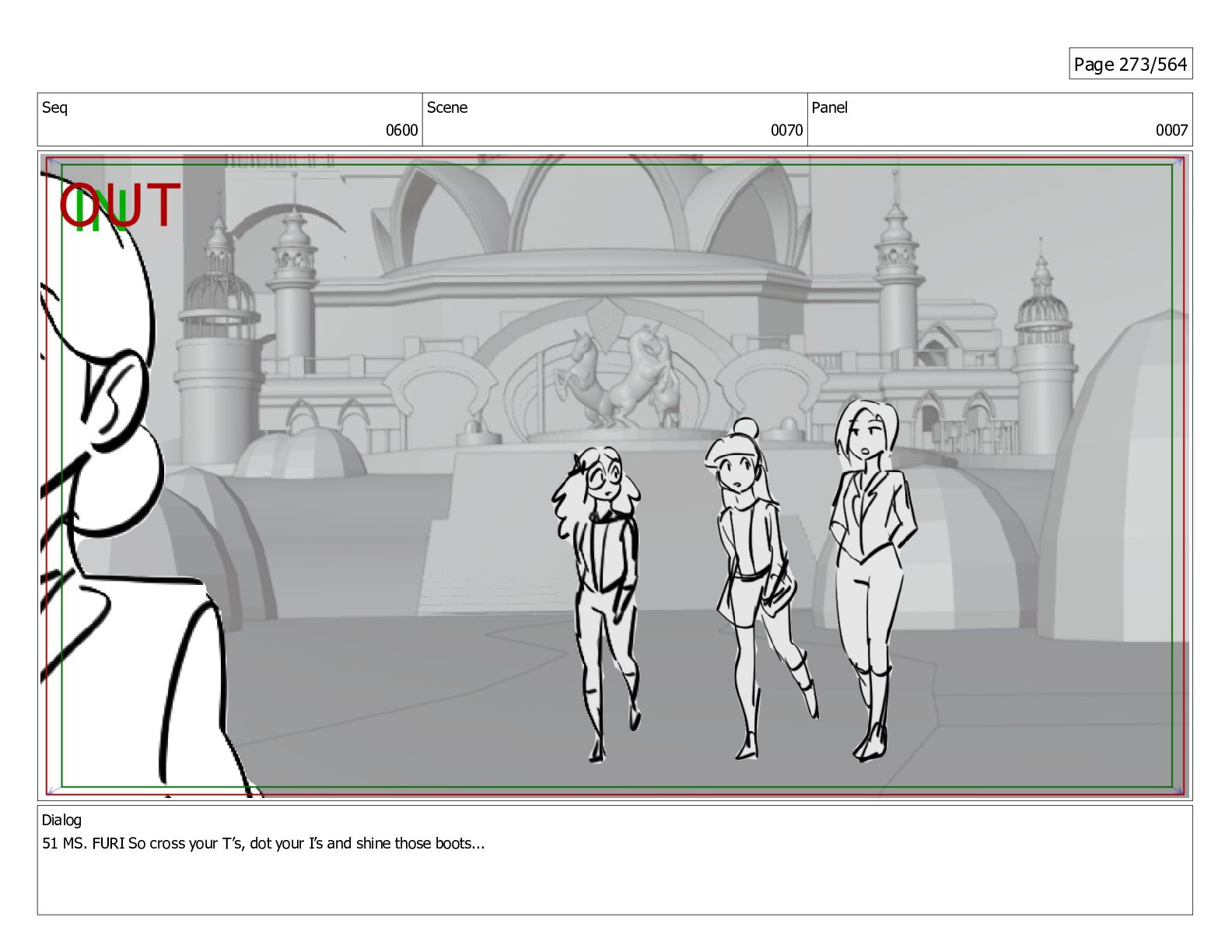Viewport: 1232px width, 952px height.
Task: Click the Scene value 0070
Action: pyautogui.click(x=786, y=131)
